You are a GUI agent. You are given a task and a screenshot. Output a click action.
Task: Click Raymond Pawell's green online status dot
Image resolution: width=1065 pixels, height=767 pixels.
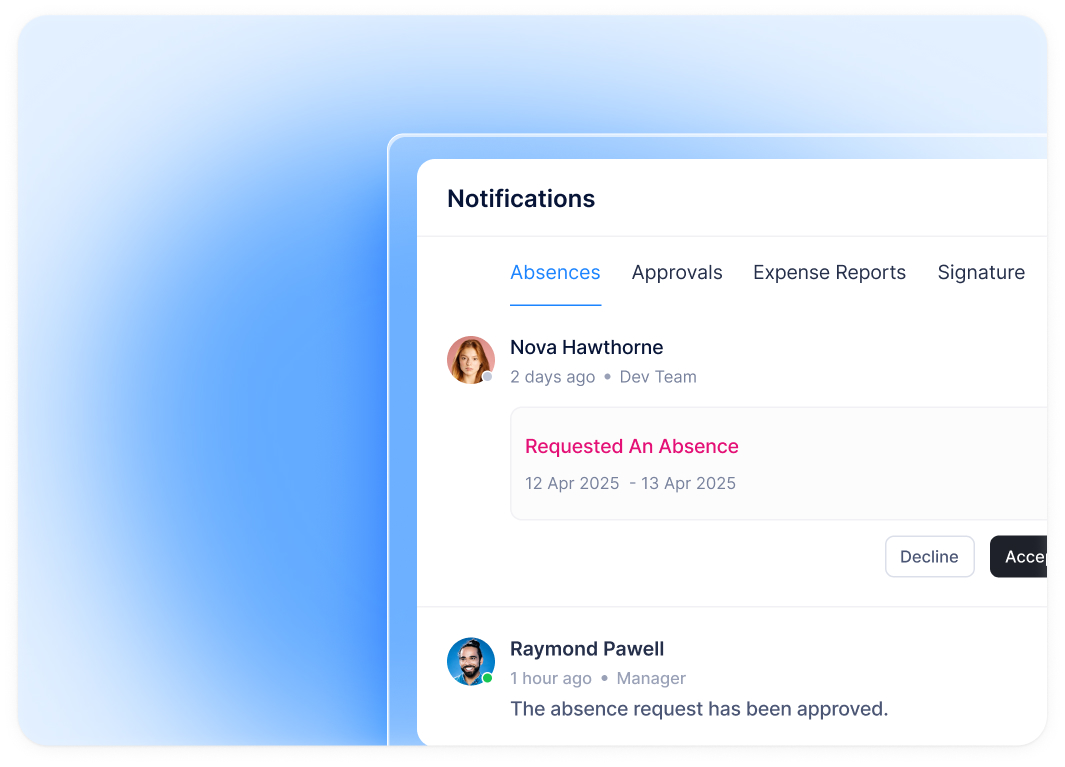488,678
